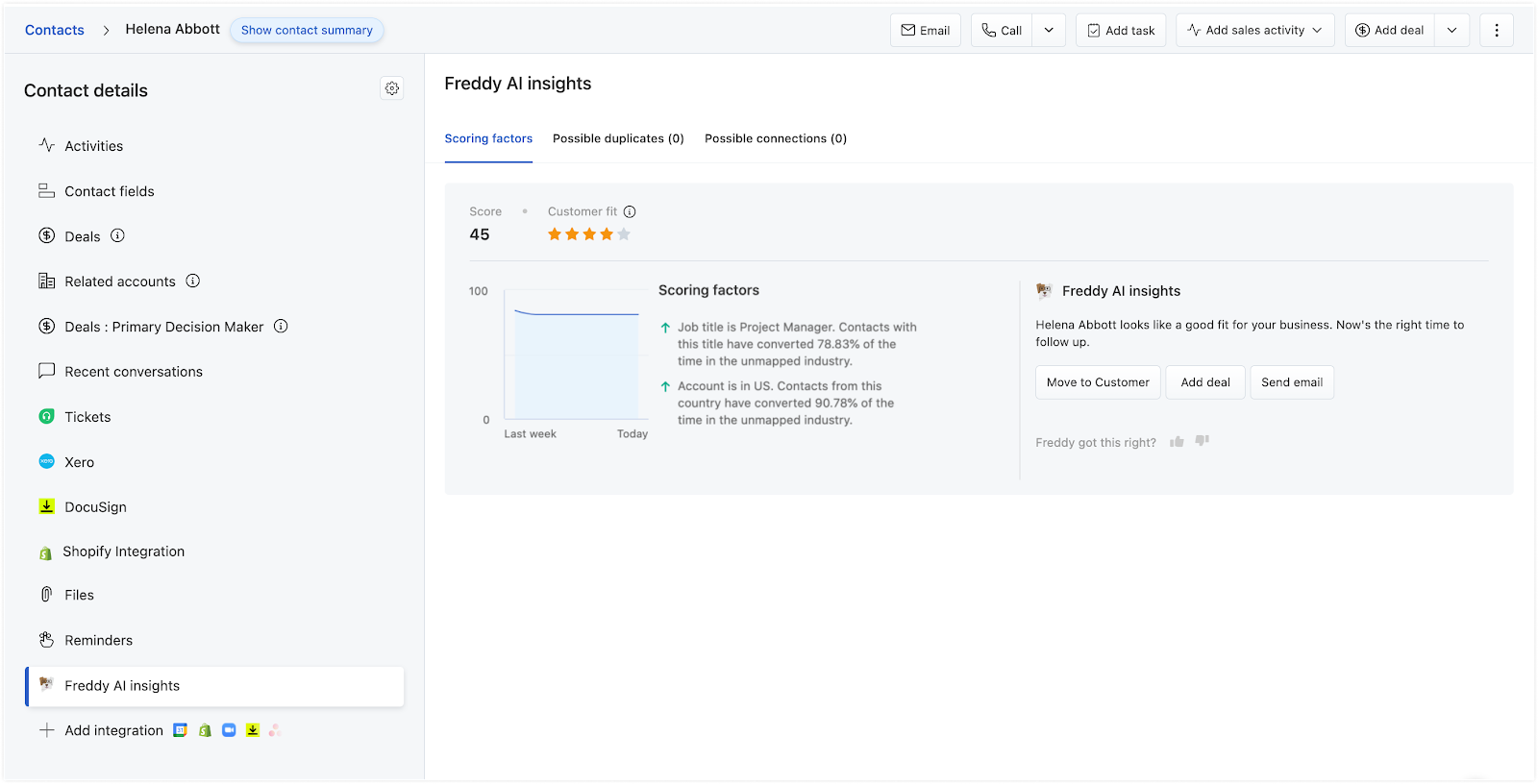Viewport: 1538px width, 784px height.
Task: Expand the Add deal dropdown arrow
Action: click(1452, 30)
